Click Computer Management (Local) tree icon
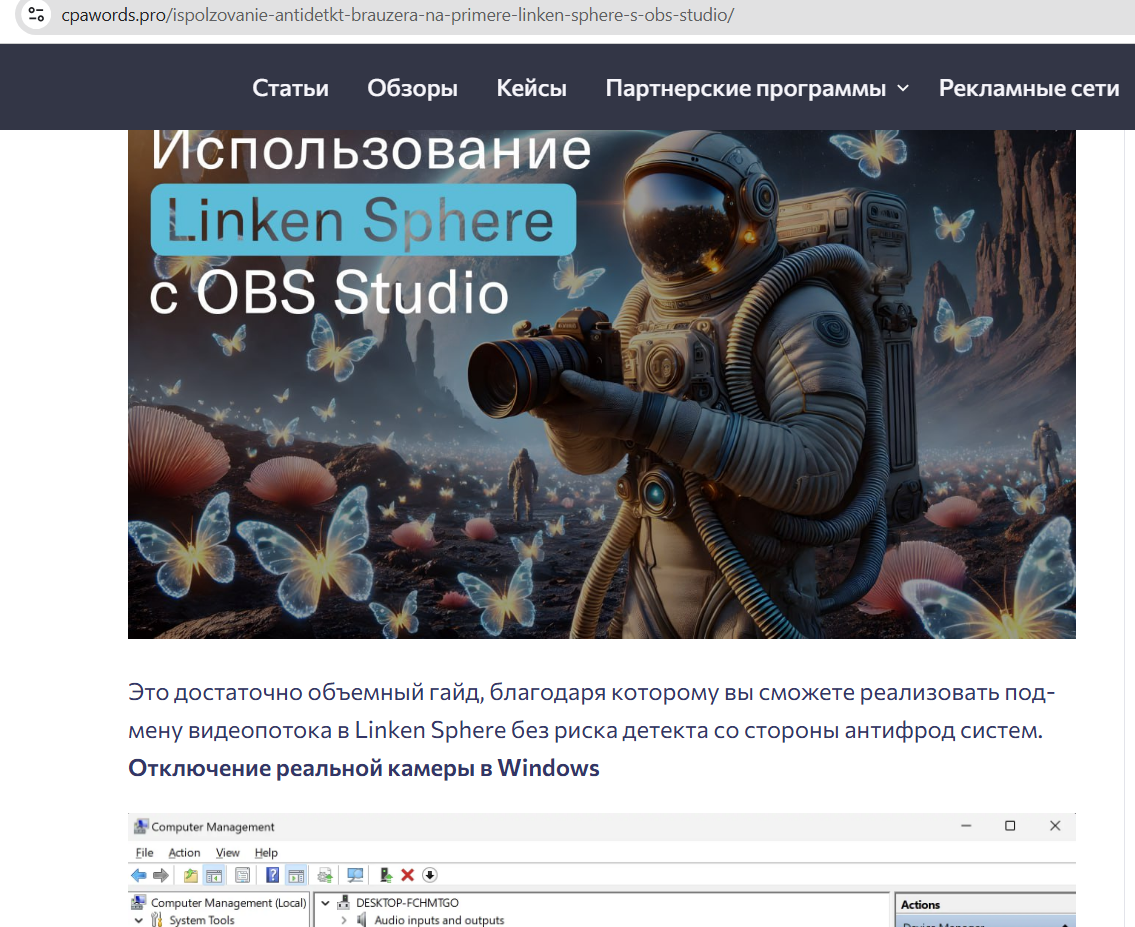Image resolution: width=1135 pixels, height=927 pixels. click(138, 902)
